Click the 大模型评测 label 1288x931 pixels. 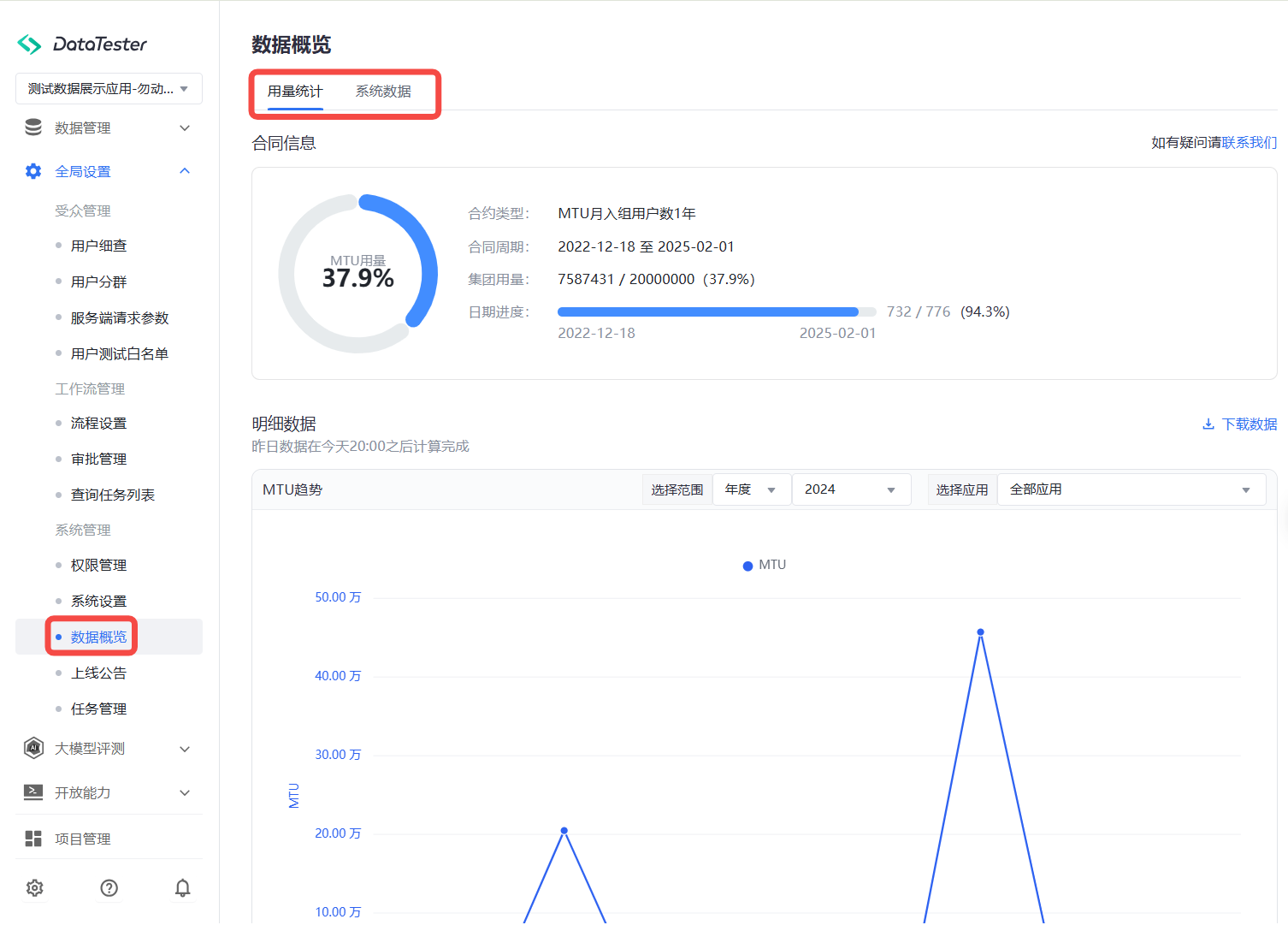pos(90,748)
